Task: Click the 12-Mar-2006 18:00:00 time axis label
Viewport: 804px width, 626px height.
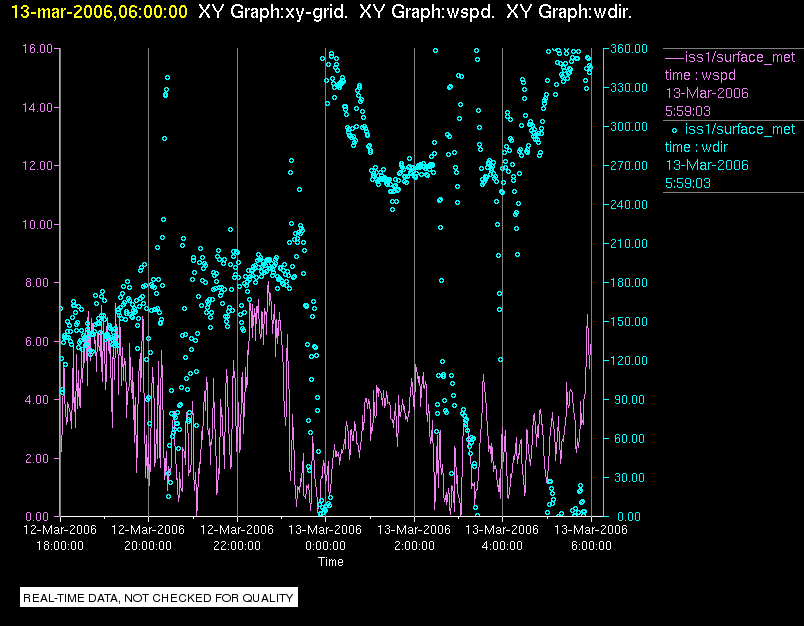Action: [x=59, y=538]
